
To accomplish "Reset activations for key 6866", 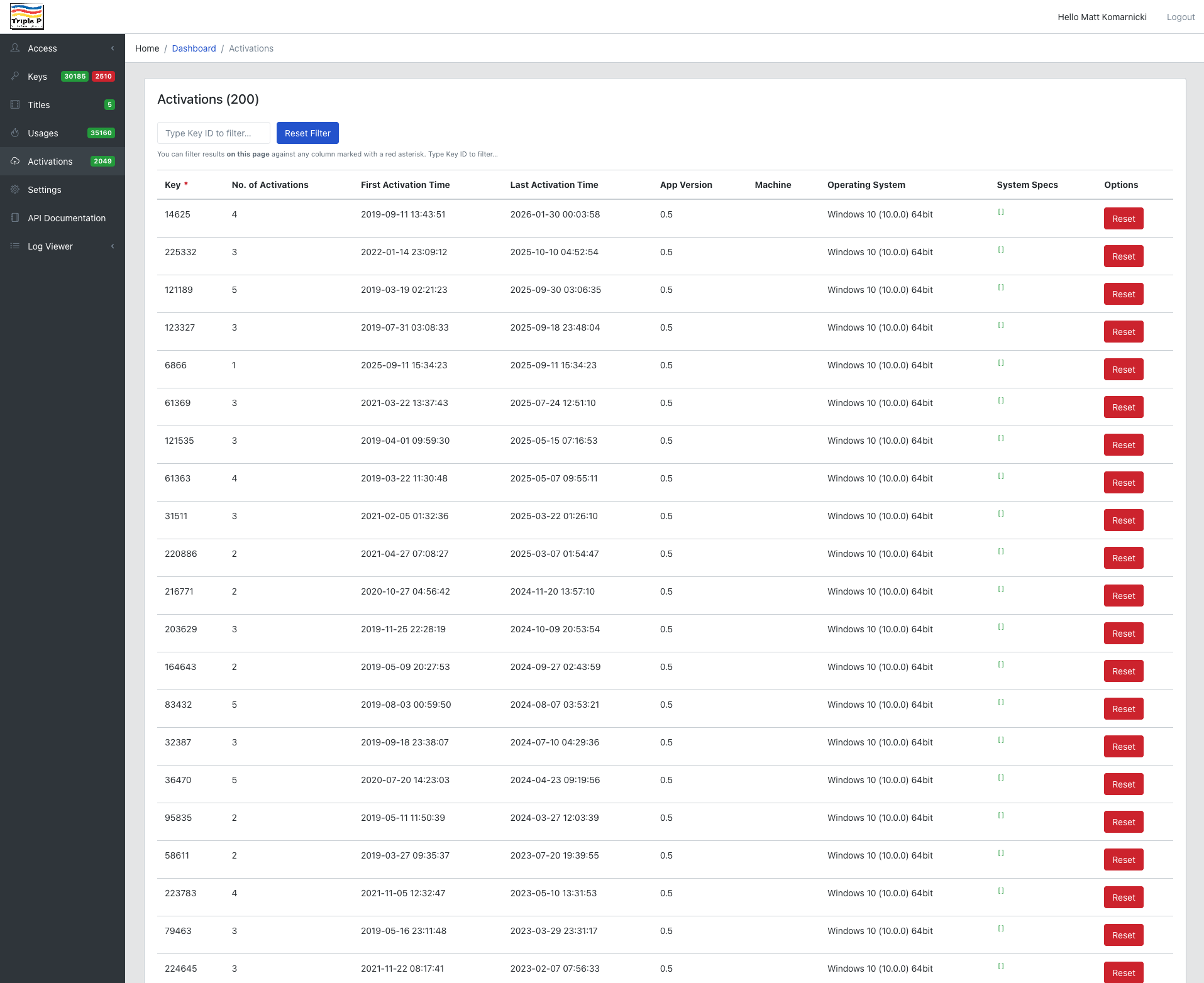I will point(1124,369).
